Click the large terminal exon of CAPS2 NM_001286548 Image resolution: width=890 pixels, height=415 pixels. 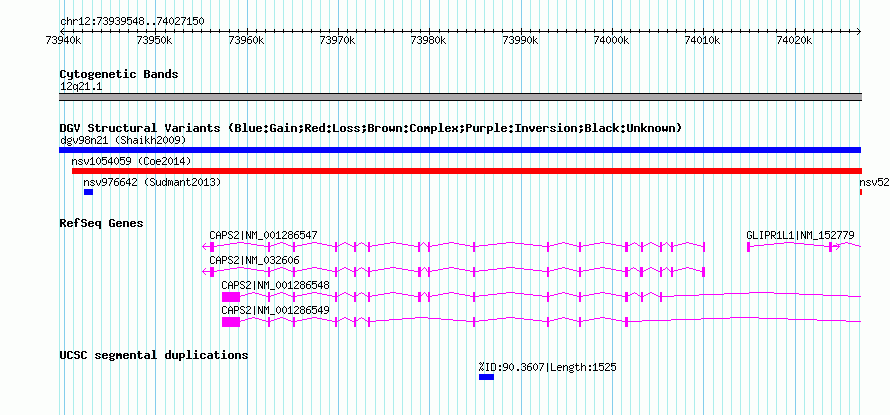click(x=231, y=297)
